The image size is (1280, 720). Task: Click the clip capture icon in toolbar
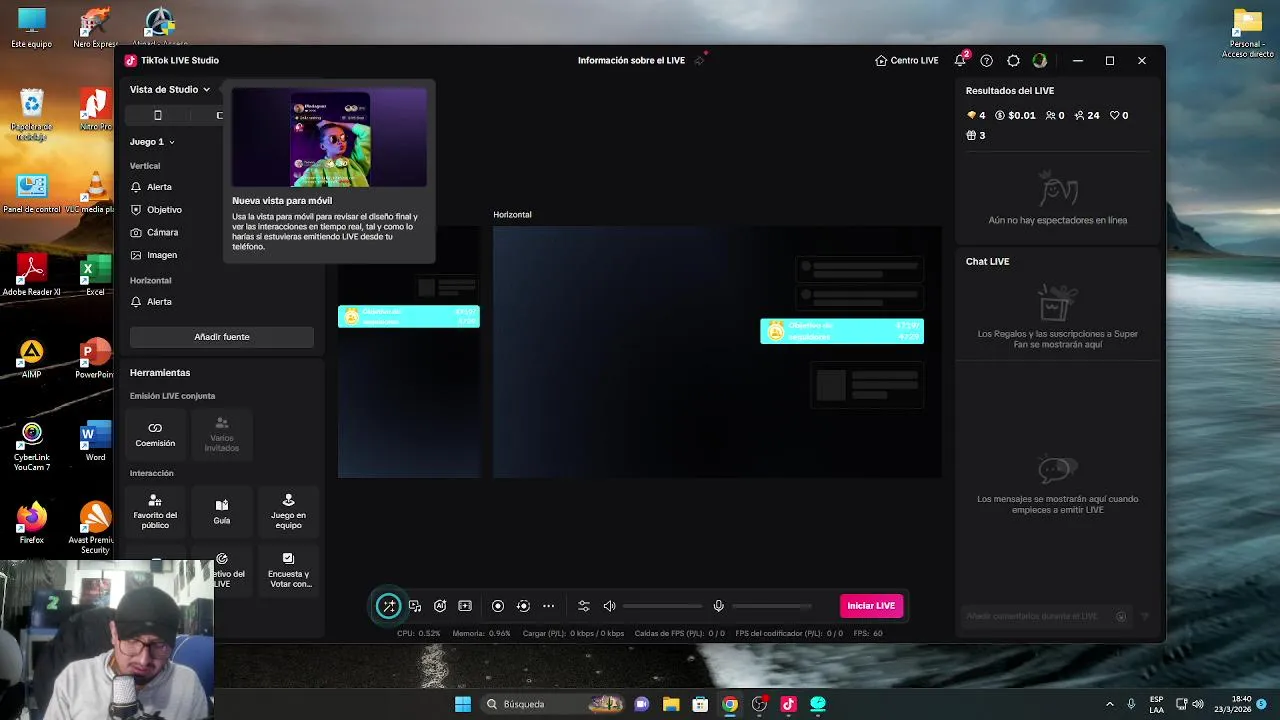[465, 606]
